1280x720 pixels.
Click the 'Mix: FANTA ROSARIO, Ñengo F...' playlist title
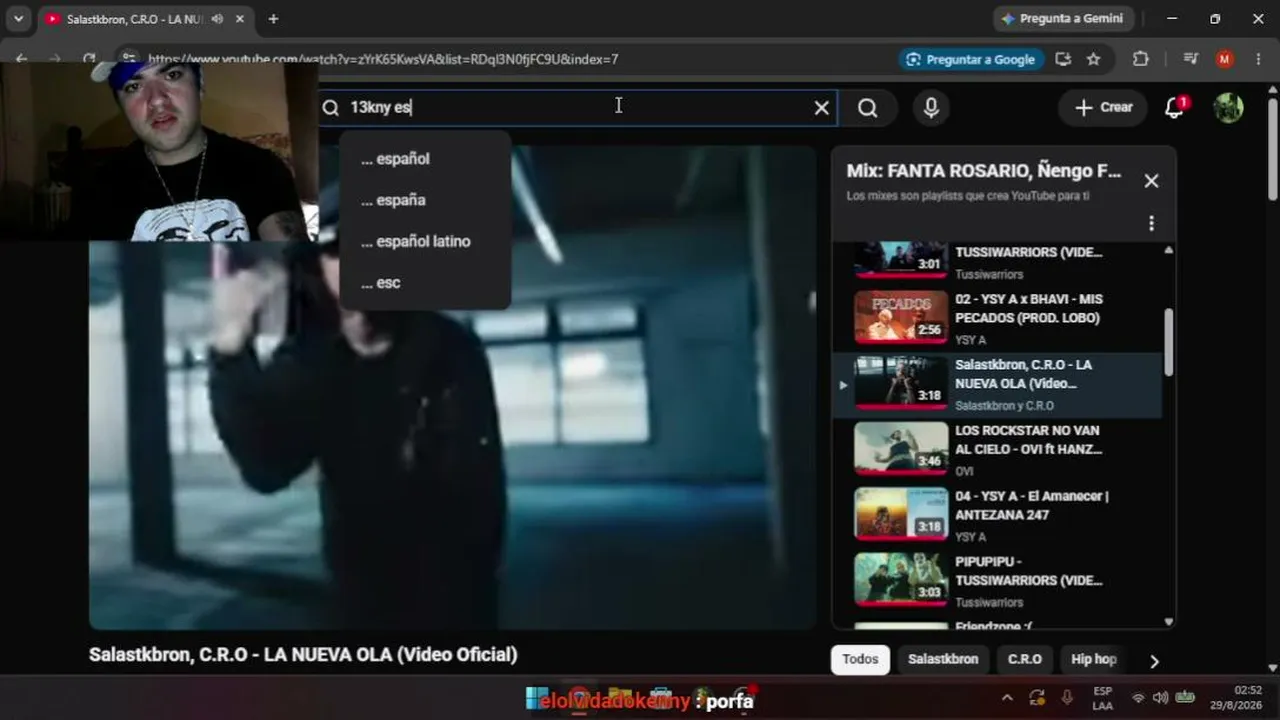point(984,171)
